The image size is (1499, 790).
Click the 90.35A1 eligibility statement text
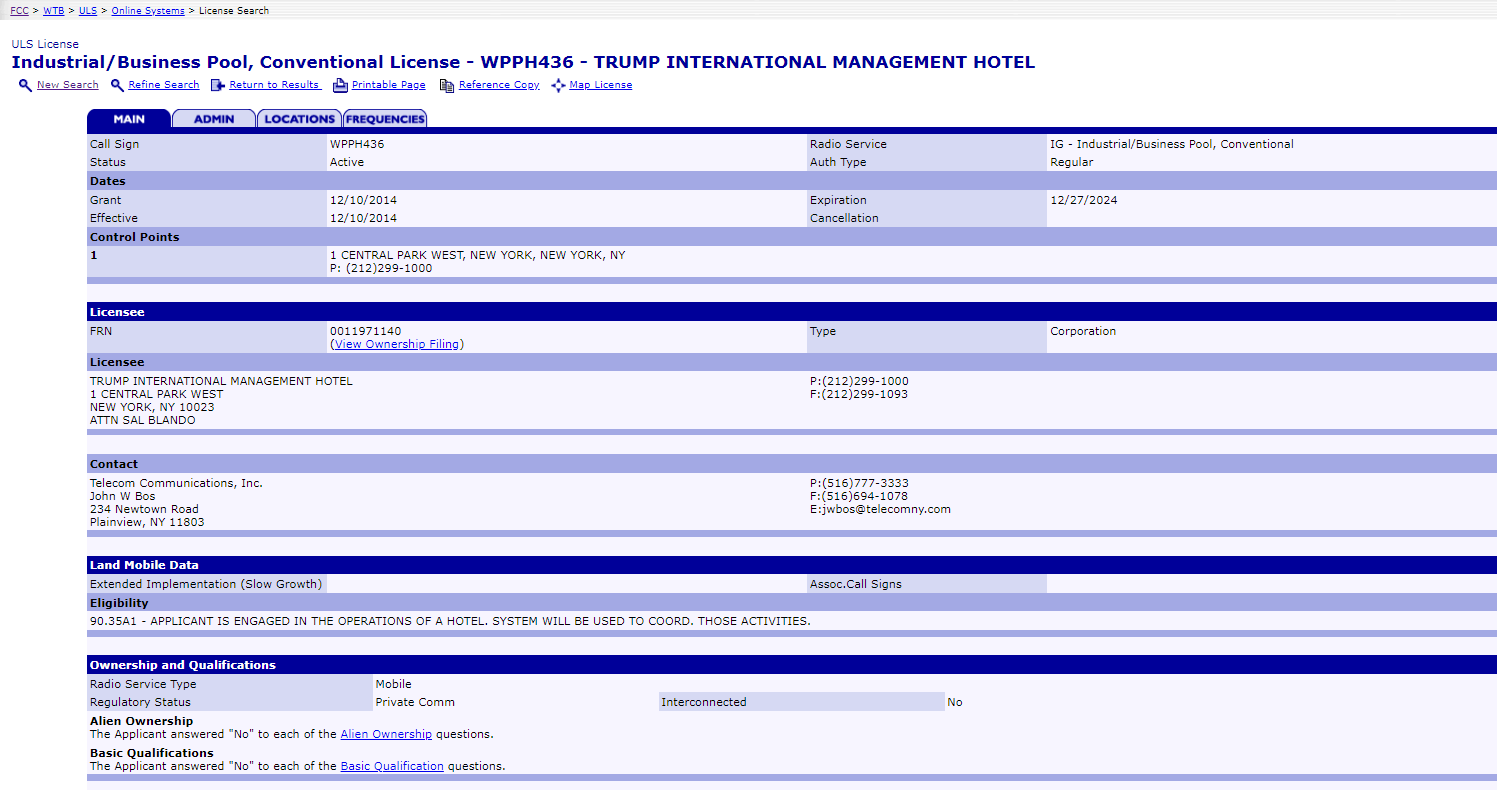[x=450, y=621]
